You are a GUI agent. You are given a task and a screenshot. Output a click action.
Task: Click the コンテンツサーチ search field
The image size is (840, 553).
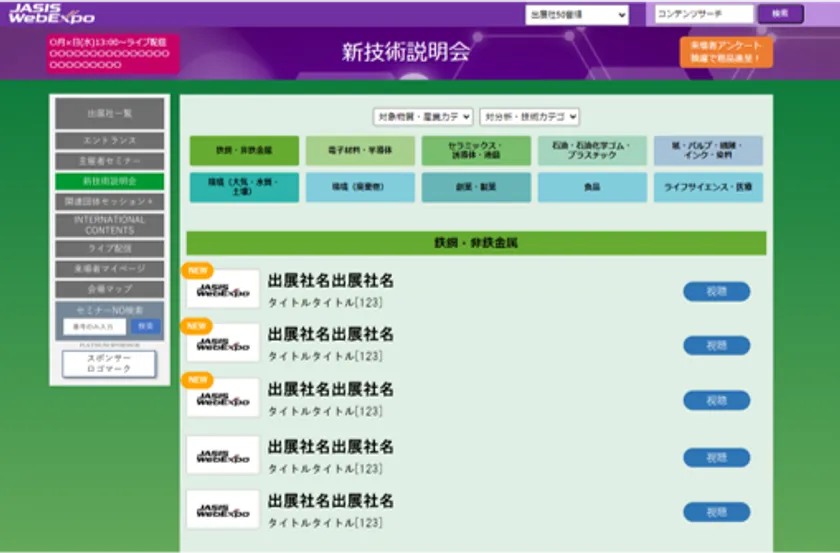coord(704,14)
